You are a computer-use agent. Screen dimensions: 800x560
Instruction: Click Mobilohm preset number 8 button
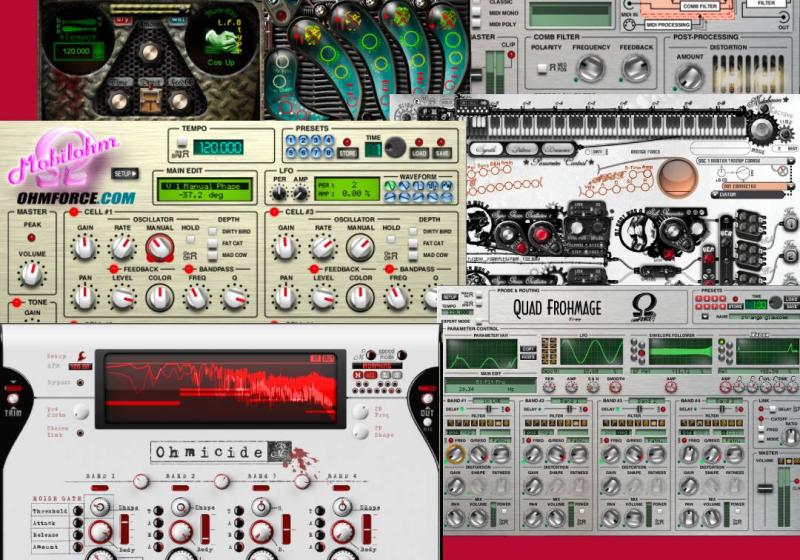pos(328,152)
